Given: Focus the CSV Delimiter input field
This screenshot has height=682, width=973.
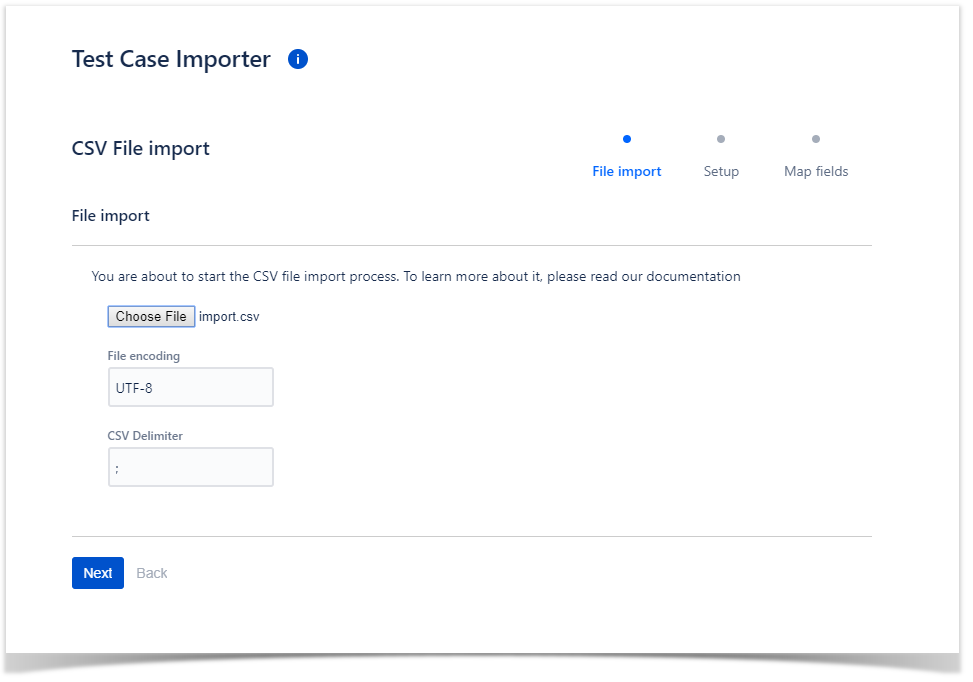Looking at the screenshot, I should tap(191, 467).
